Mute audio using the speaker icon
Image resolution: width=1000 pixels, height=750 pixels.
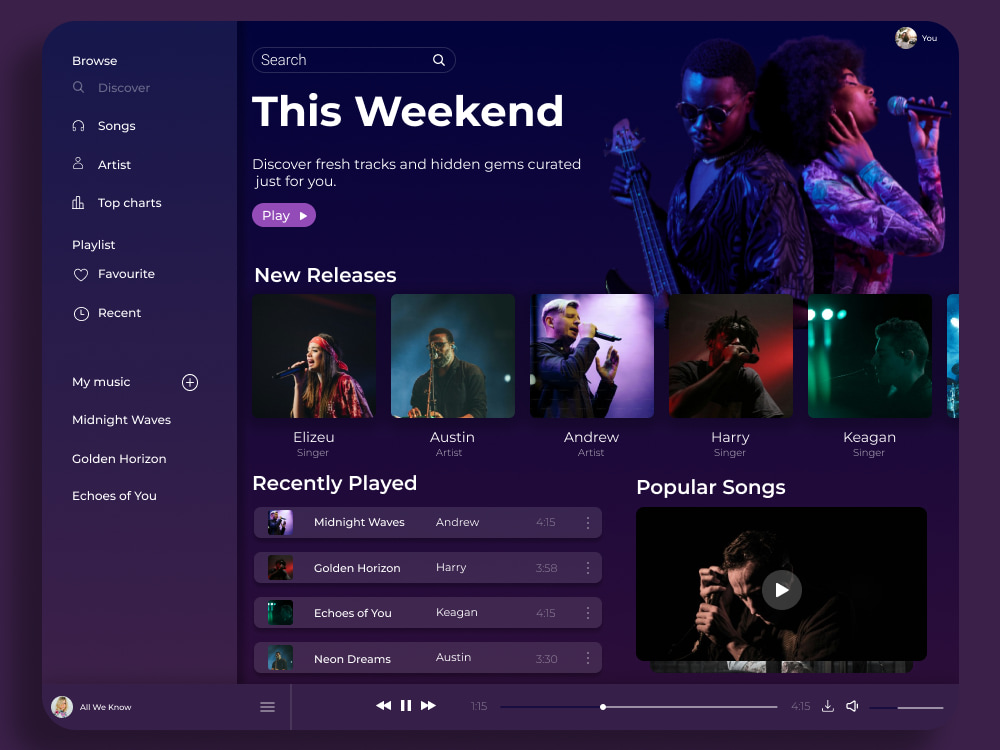pos(852,706)
